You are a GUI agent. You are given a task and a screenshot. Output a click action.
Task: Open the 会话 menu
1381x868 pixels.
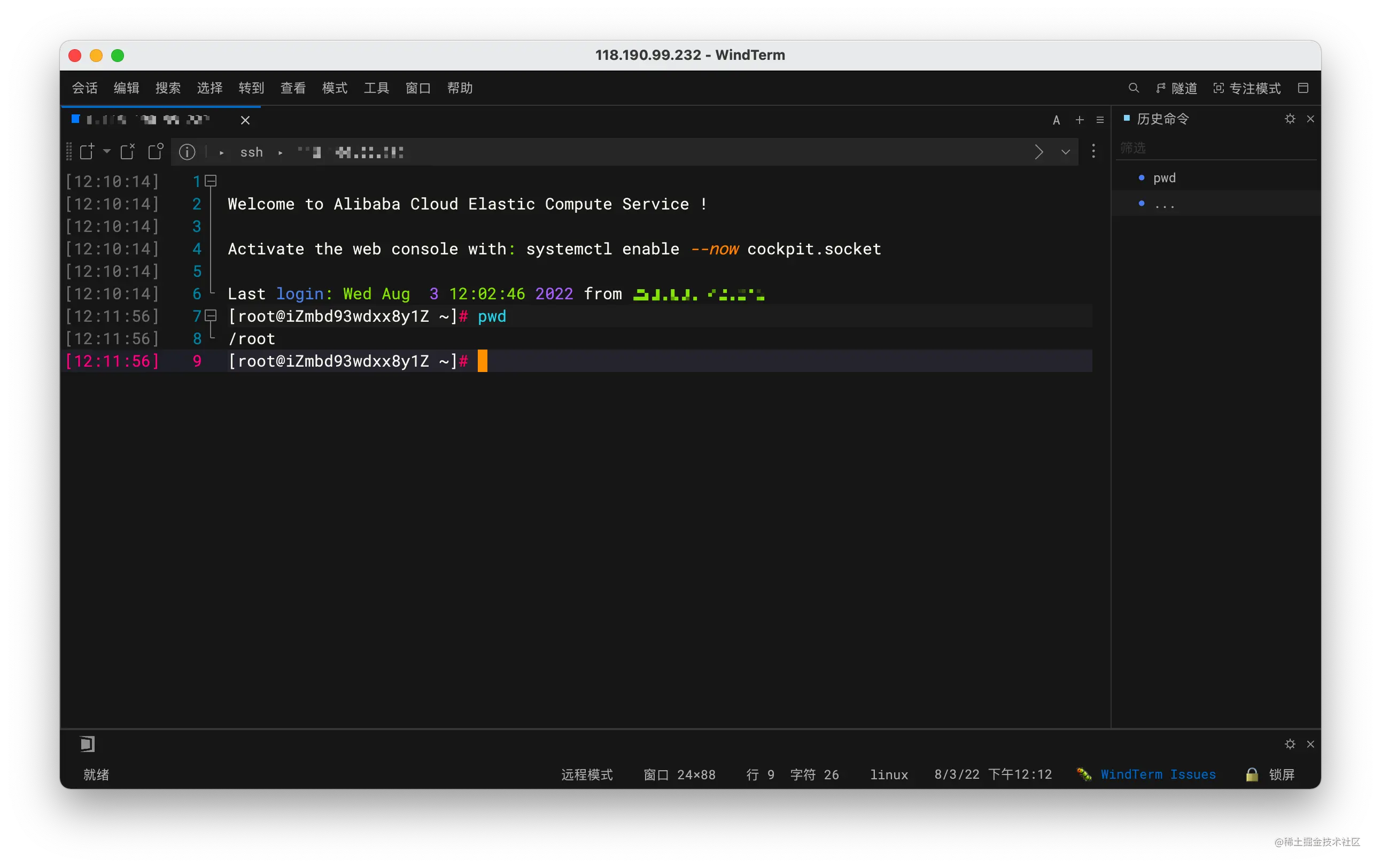[x=84, y=88]
